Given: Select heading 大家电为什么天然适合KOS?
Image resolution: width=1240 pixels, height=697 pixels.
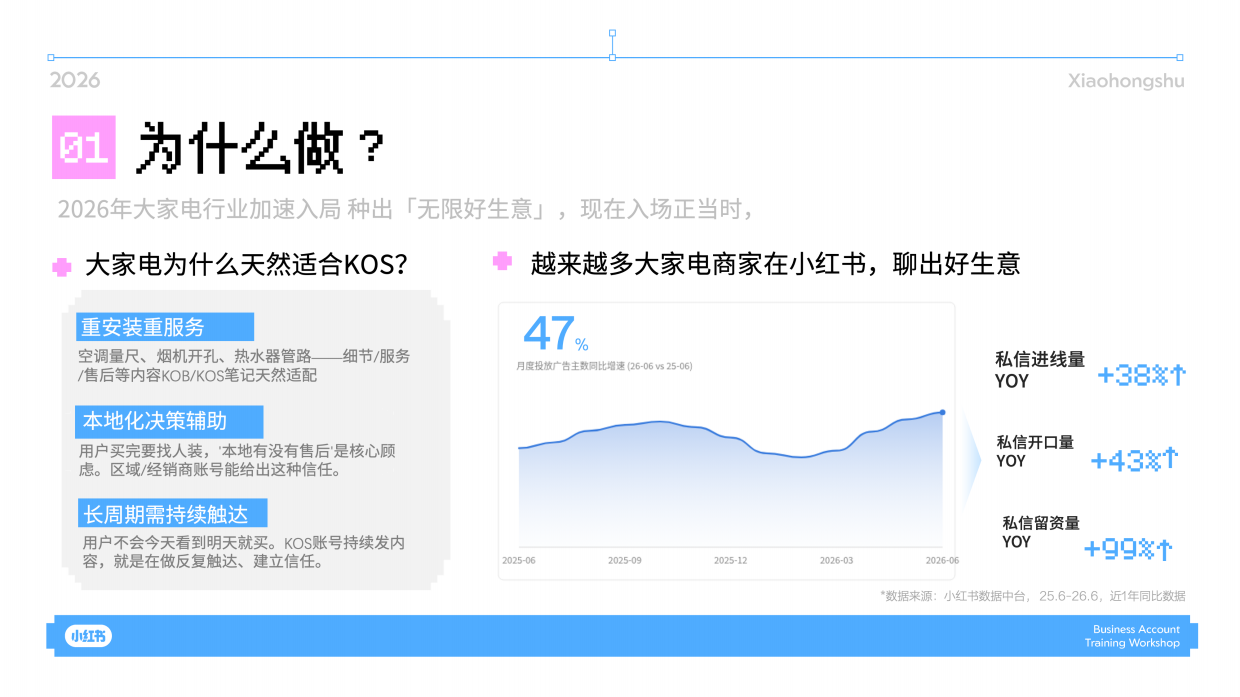Looking at the screenshot, I should tap(246, 266).
